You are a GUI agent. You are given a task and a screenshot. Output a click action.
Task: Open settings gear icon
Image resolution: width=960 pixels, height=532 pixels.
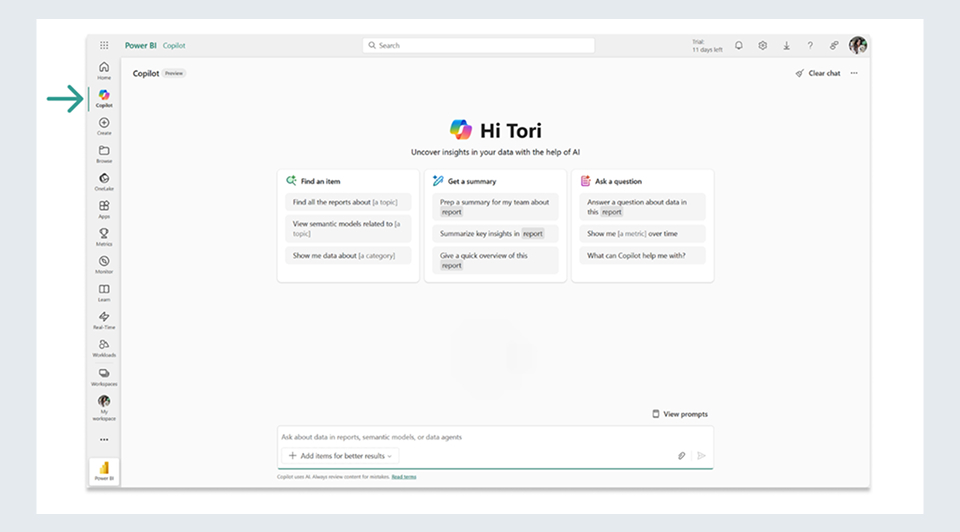[x=763, y=45]
